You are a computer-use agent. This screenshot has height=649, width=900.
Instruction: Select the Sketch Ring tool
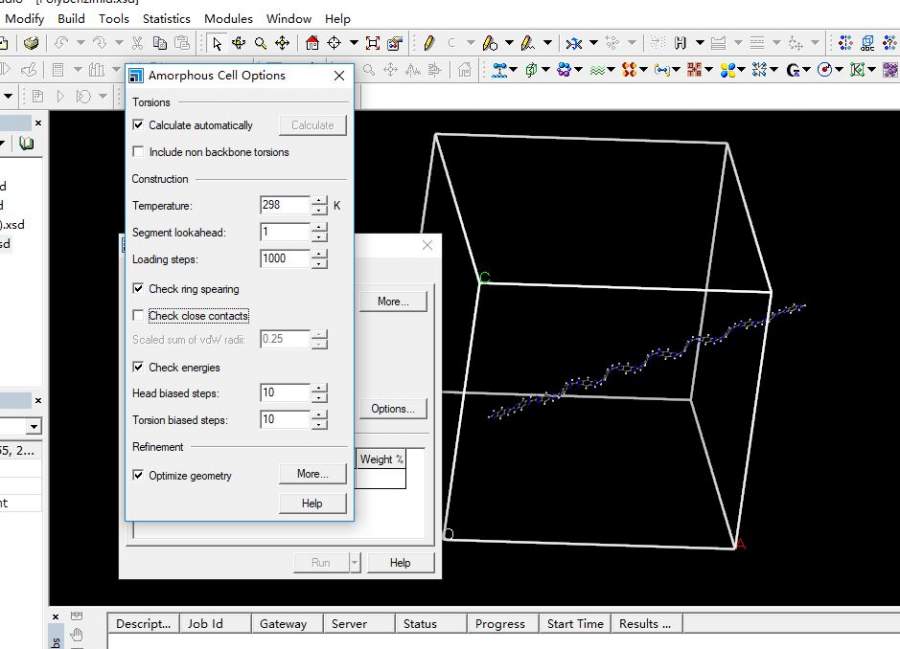pyautogui.click(x=490, y=43)
